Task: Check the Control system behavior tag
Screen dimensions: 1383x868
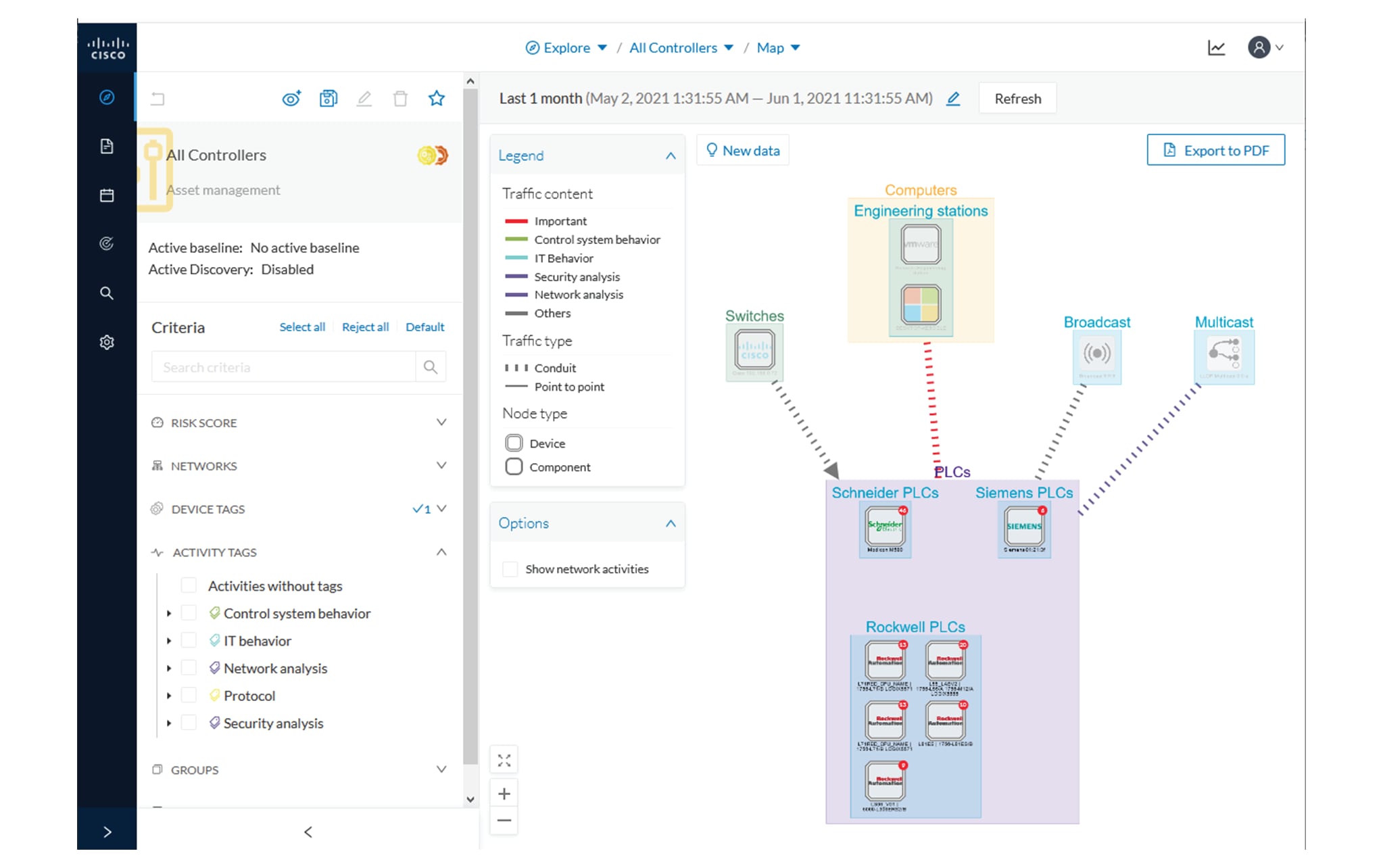Action: click(189, 613)
